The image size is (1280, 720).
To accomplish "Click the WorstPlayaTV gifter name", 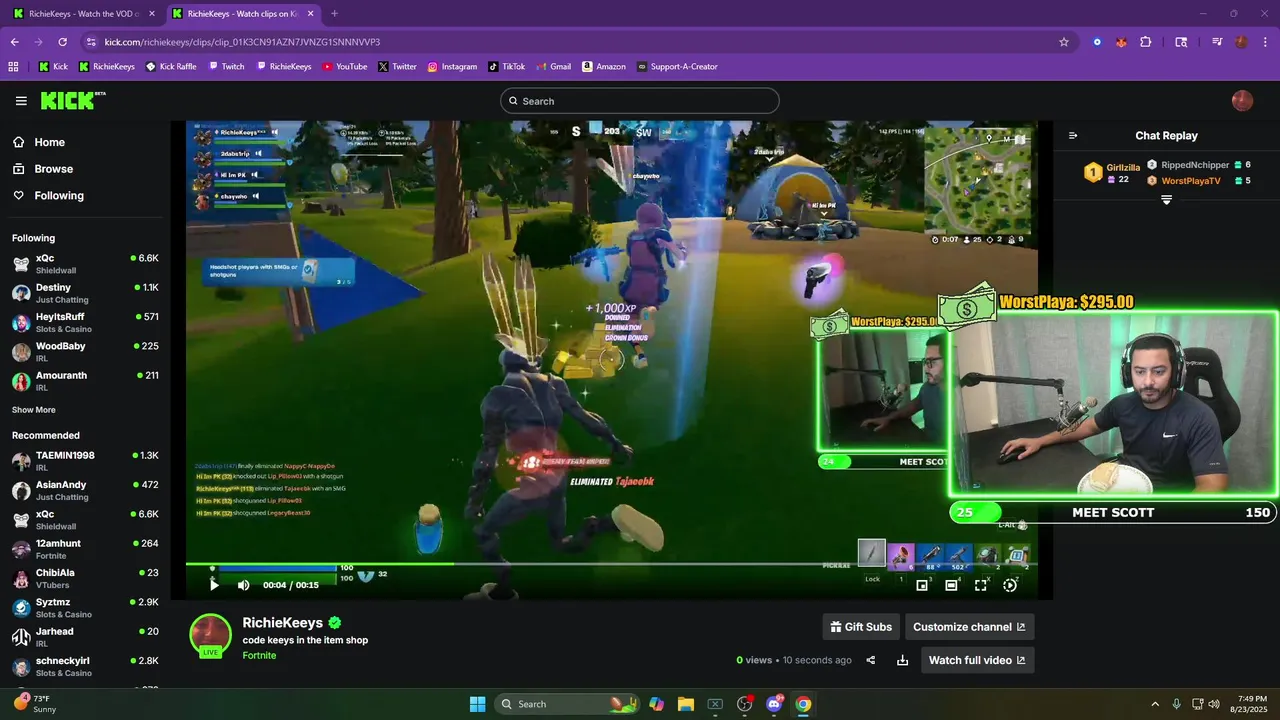I will pyautogui.click(x=1191, y=181).
